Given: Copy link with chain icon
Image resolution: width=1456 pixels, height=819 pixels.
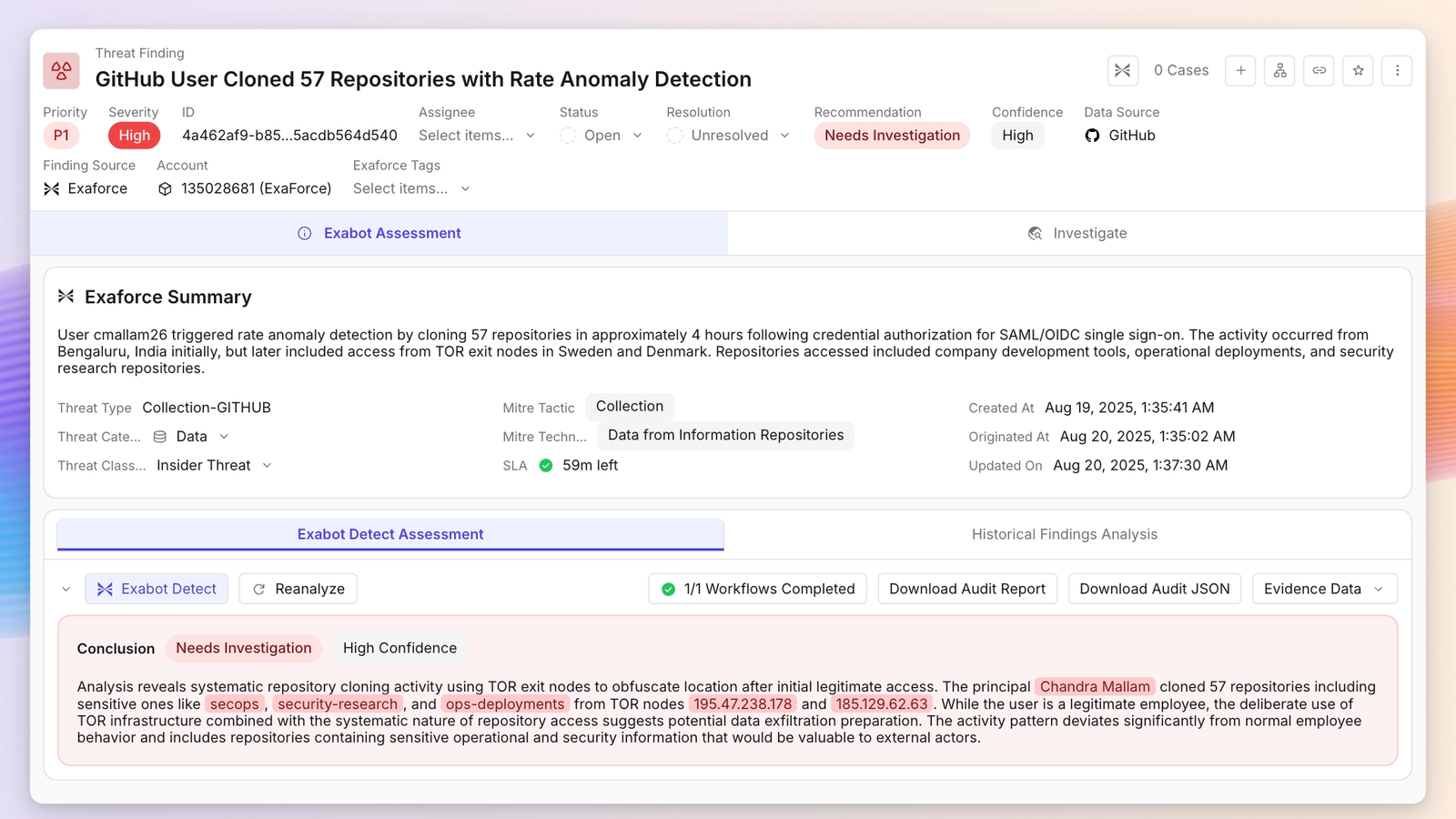Looking at the screenshot, I should click(1319, 70).
